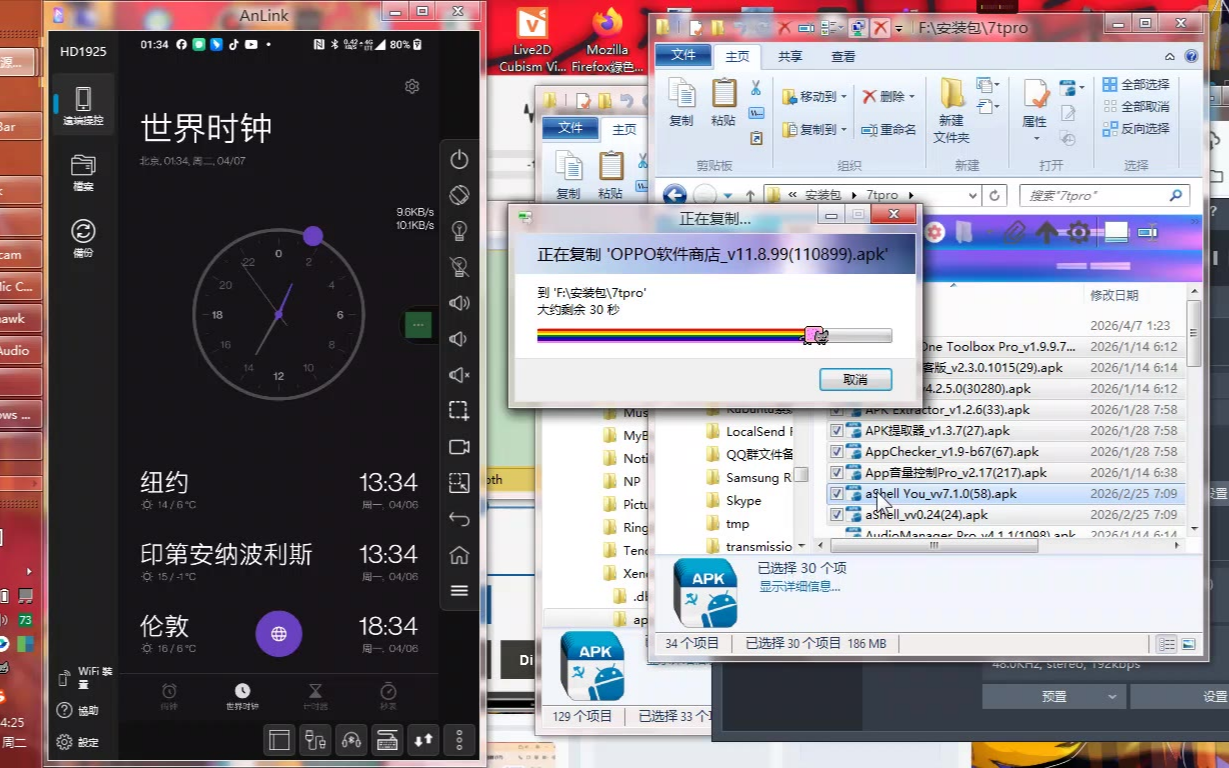The image size is (1229, 768).
Task: Expand the 移动到 (Move to) dropdown
Action: click(x=844, y=97)
